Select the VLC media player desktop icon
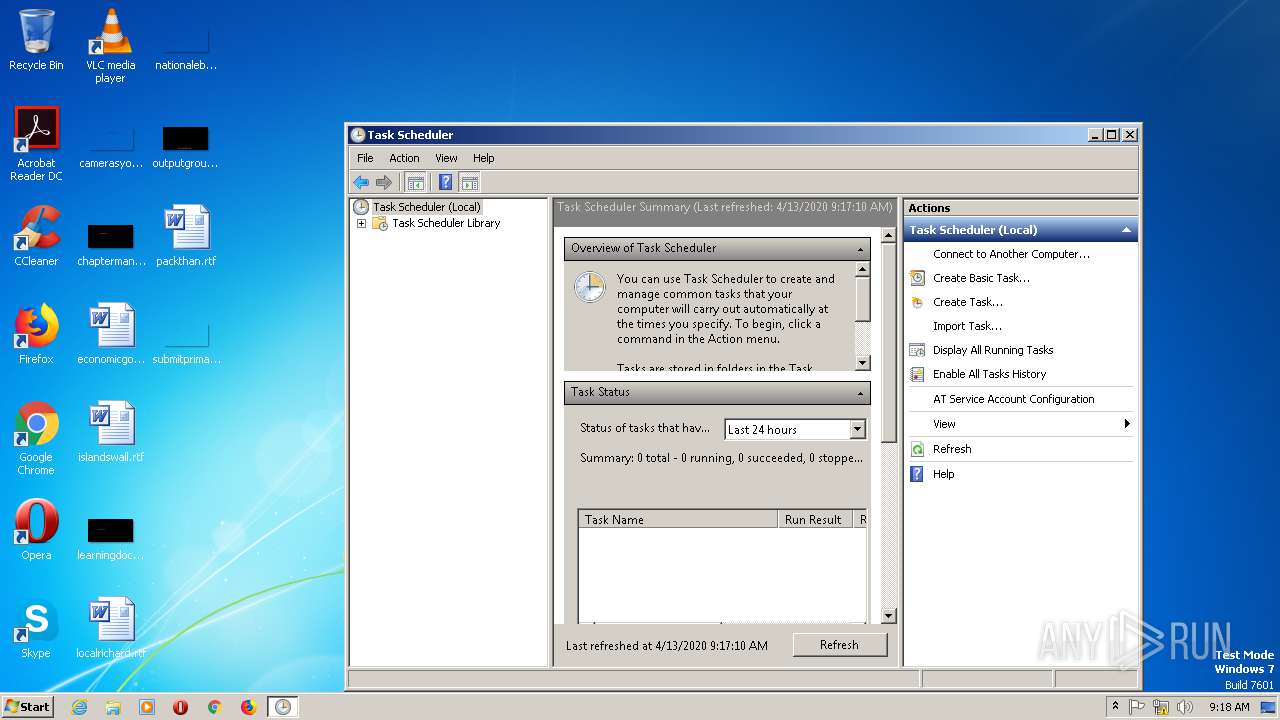This screenshot has height=720, width=1280. (x=110, y=46)
